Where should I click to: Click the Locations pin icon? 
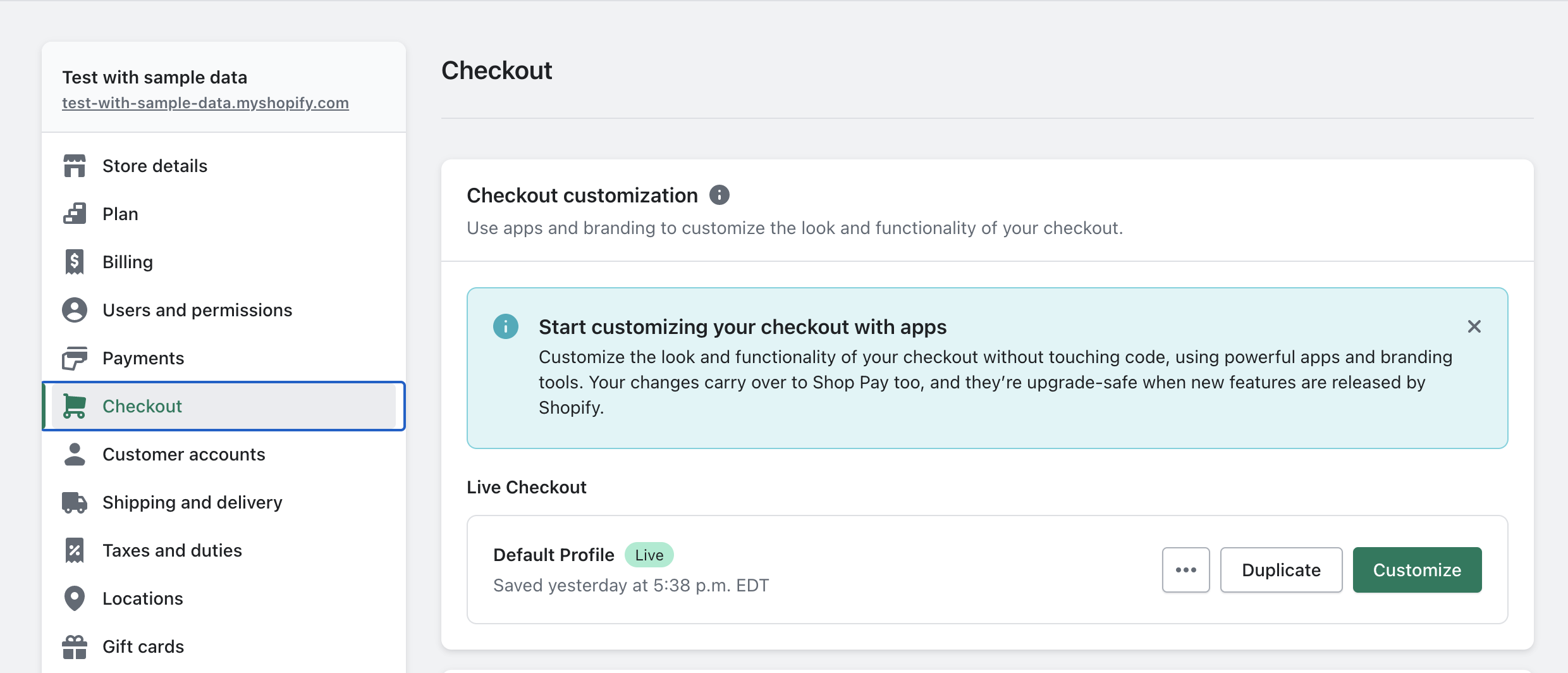point(75,598)
